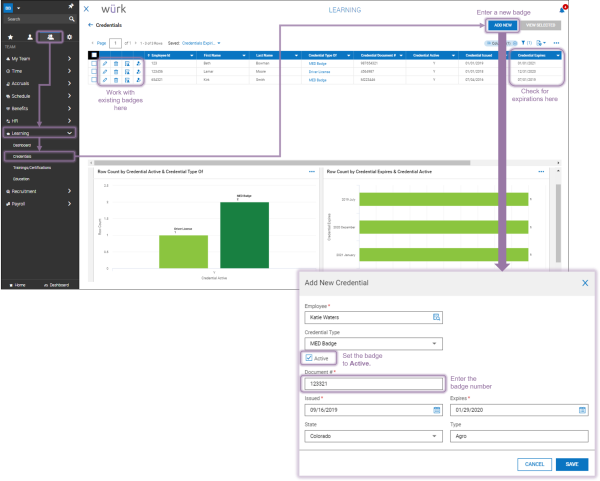Open the employee lookup icon in Employee field
This screenshot has width=600, height=481.
[436, 317]
